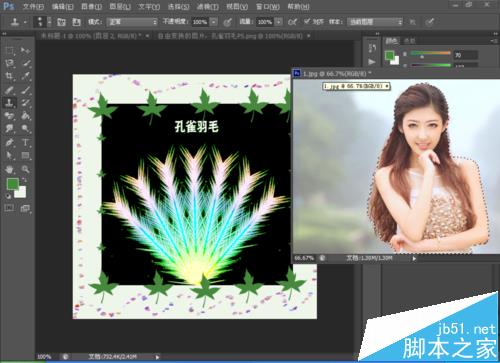
Task: Select the Paint Bucket tool
Action: 25,116
